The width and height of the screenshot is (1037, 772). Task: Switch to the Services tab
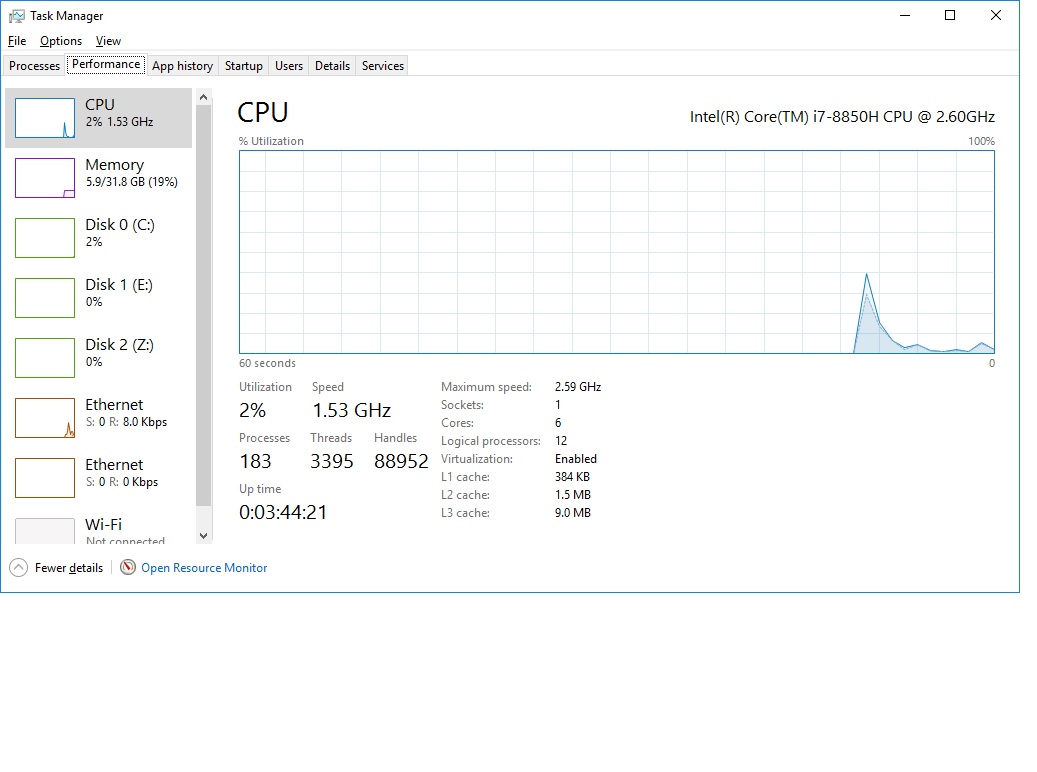pyautogui.click(x=383, y=65)
